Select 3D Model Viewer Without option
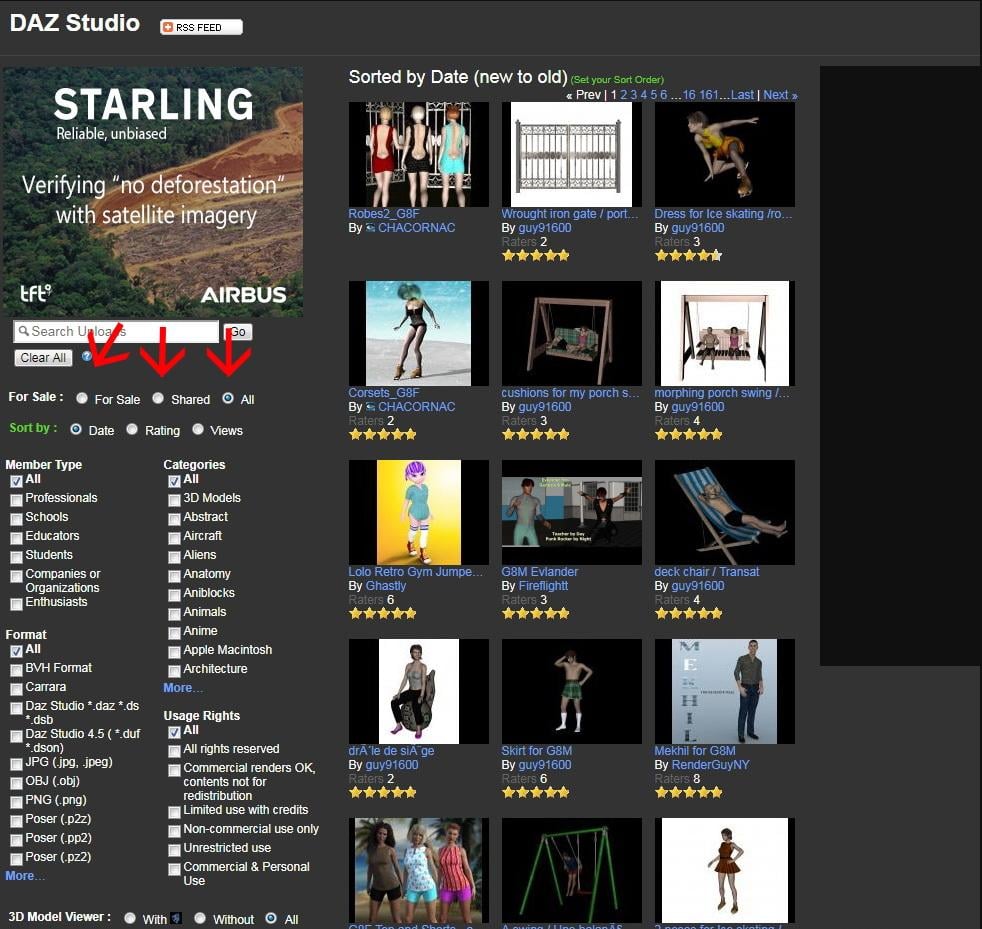This screenshot has width=982, height=929. (x=200, y=918)
